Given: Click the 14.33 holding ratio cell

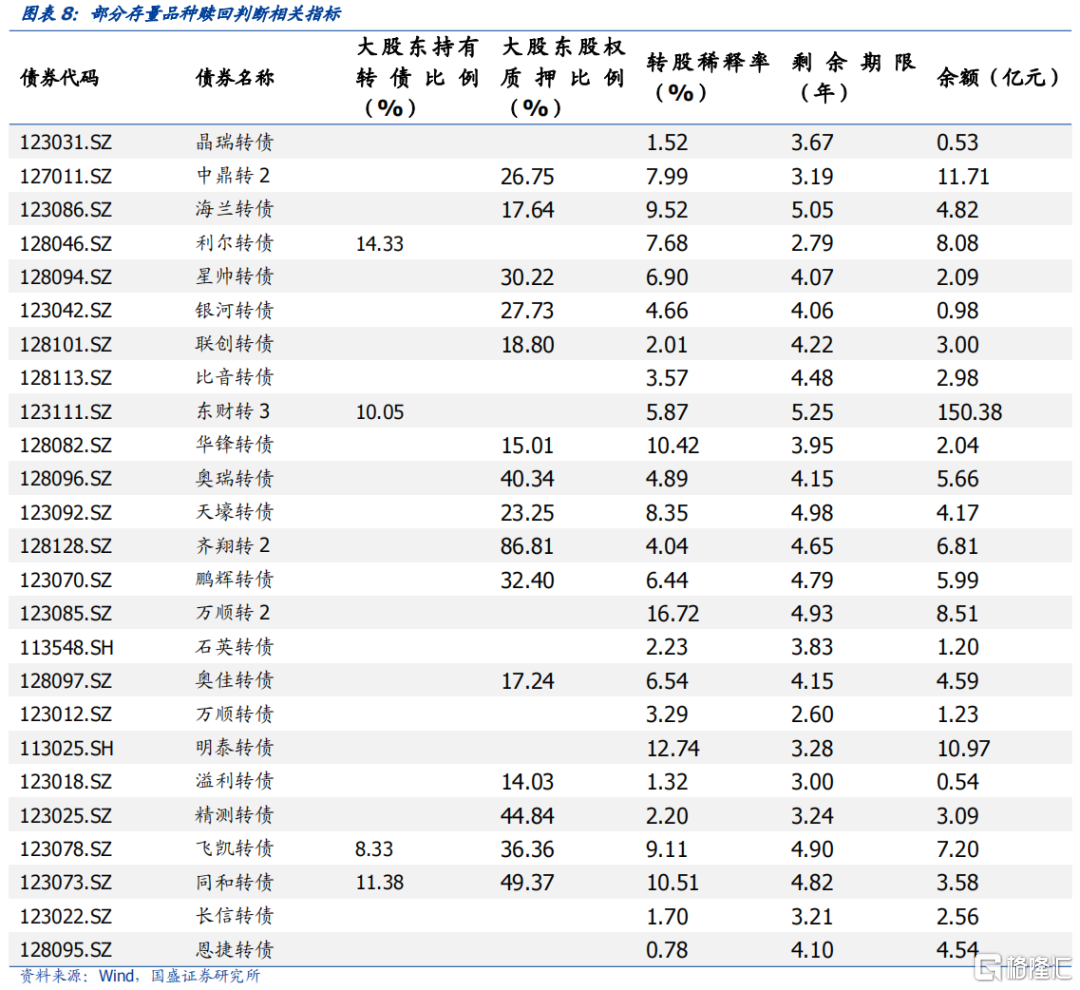Looking at the screenshot, I should point(380,244).
